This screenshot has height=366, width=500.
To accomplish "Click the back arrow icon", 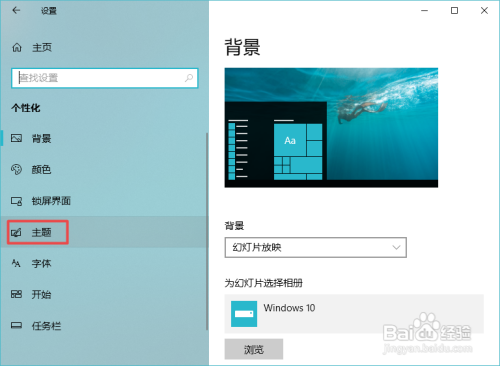I will (x=16, y=11).
